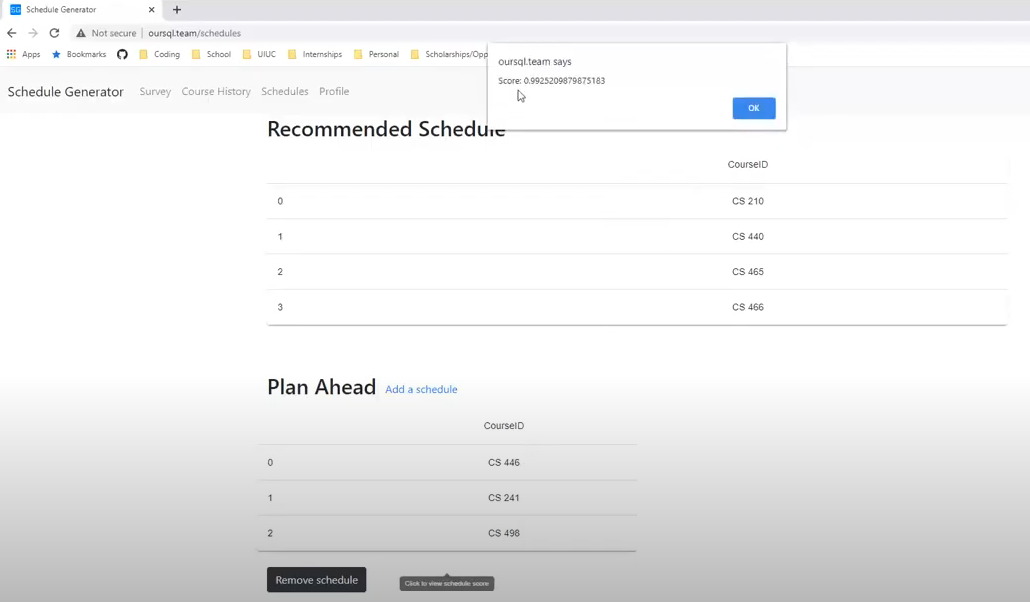1030x602 pixels.
Task: Open a new browser tab
Action: [x=176, y=10]
